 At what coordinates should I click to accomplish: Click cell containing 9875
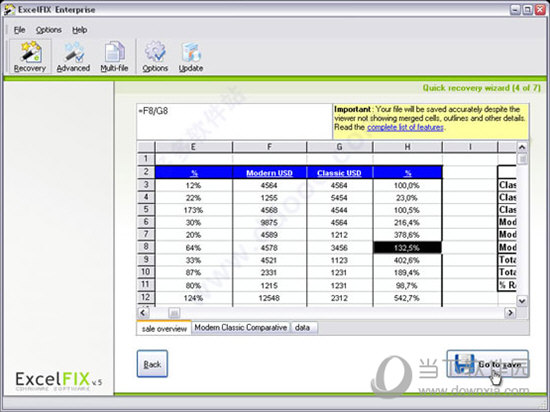coord(269,222)
